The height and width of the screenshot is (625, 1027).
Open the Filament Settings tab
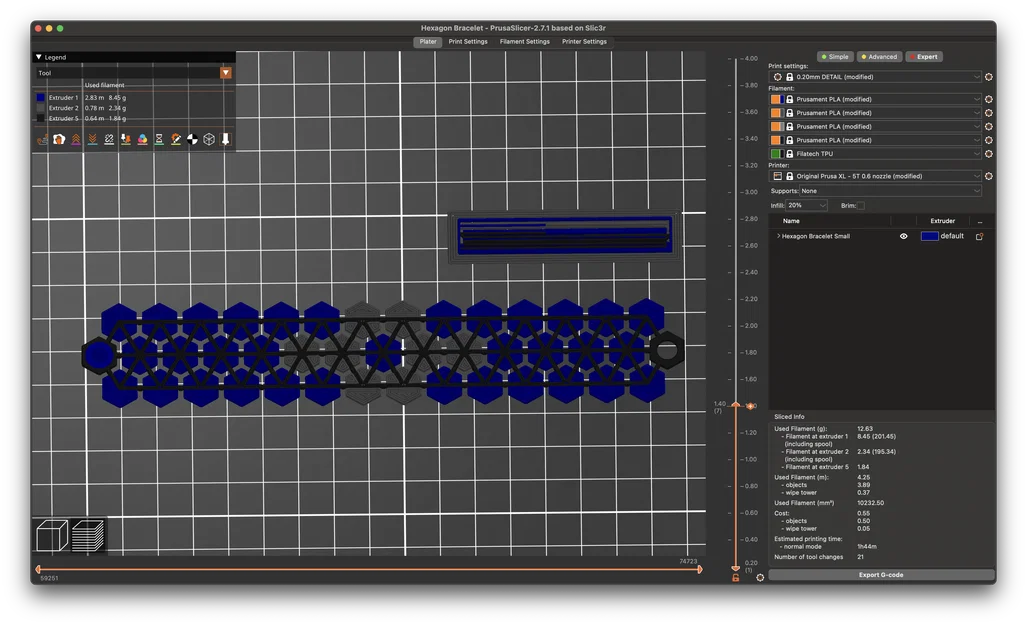525,42
